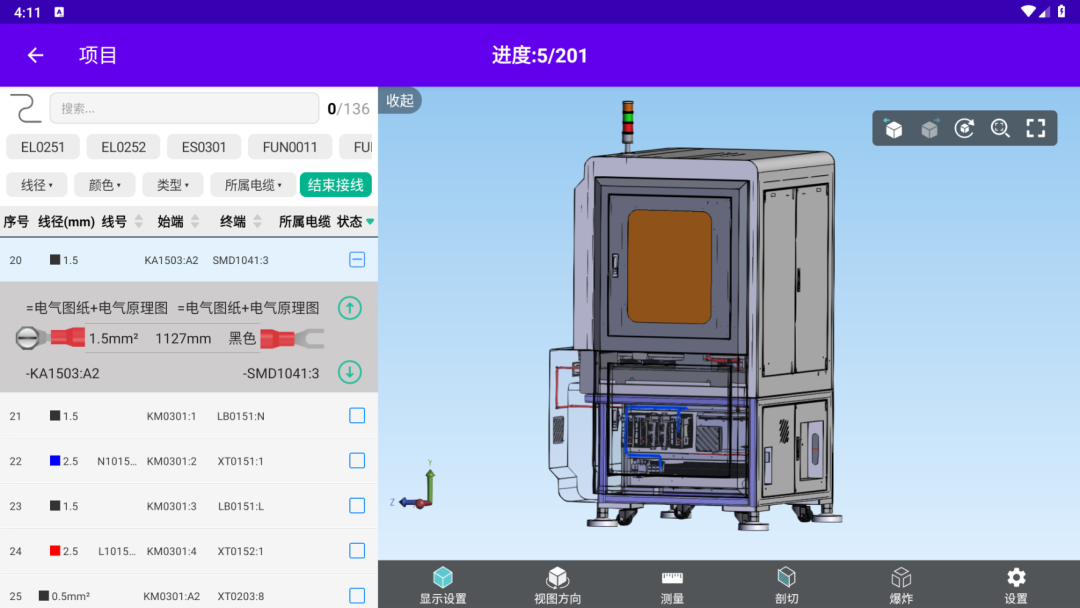This screenshot has width=1080, height=608.
Task: Tap the 项目 project title
Action: [98, 55]
